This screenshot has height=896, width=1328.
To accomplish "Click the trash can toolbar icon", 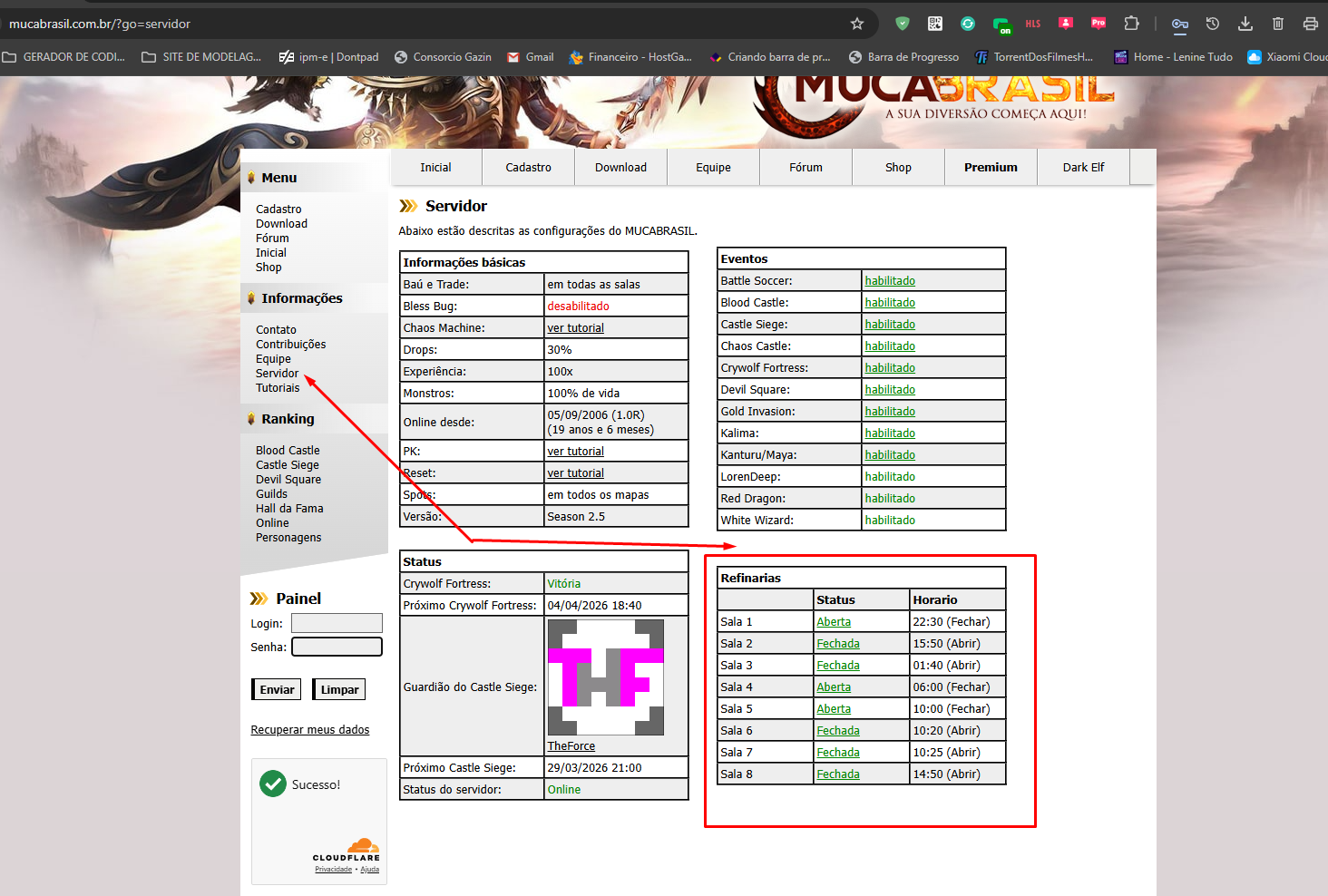I will tap(1278, 24).
